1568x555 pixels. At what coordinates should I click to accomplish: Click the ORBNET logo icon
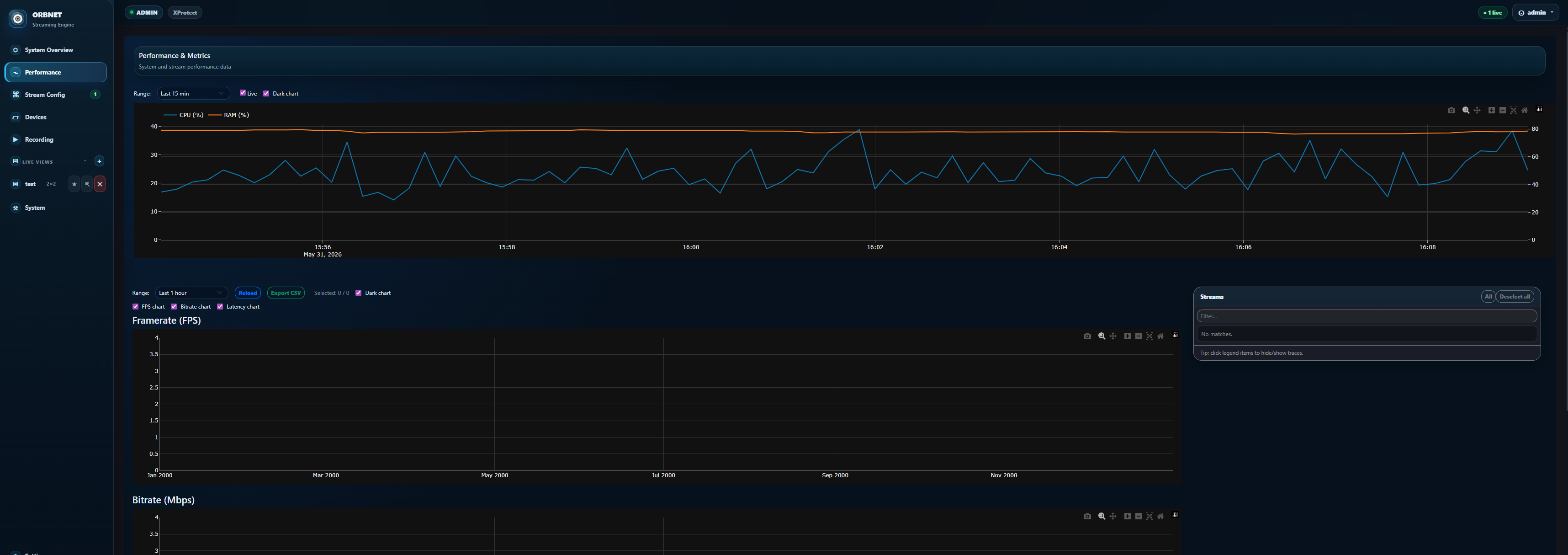(18, 19)
